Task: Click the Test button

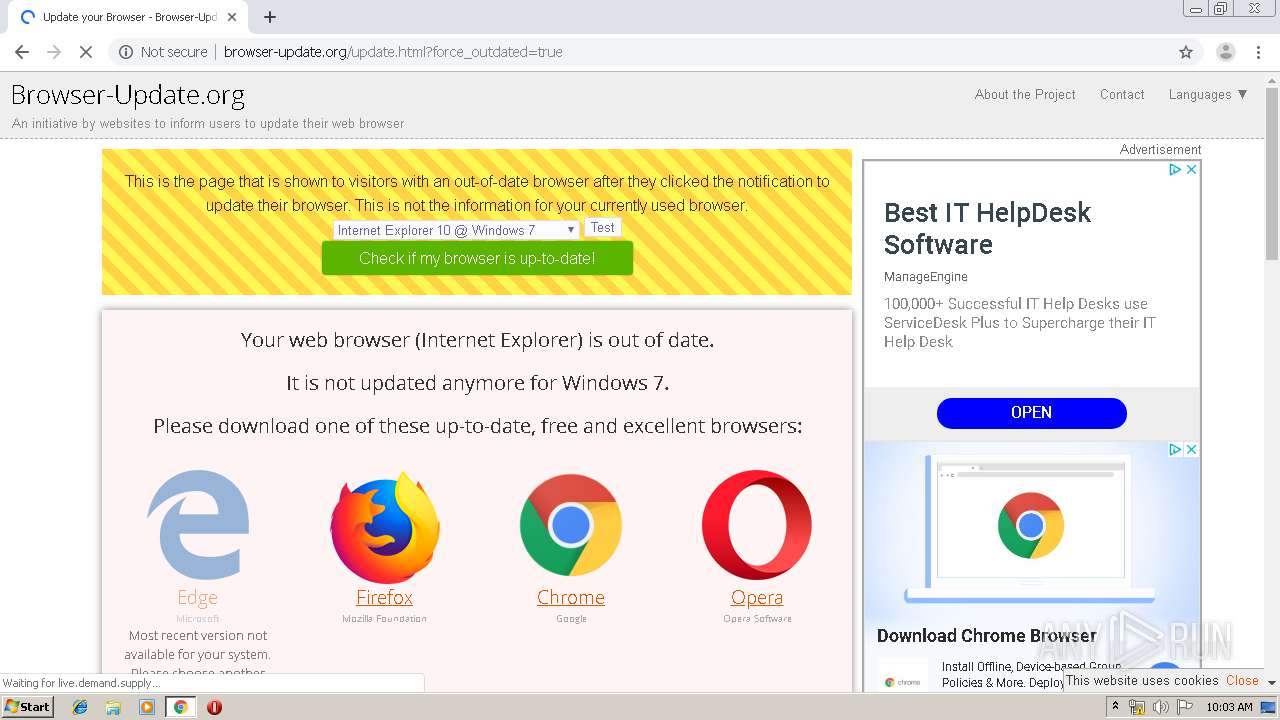Action: coord(603,228)
